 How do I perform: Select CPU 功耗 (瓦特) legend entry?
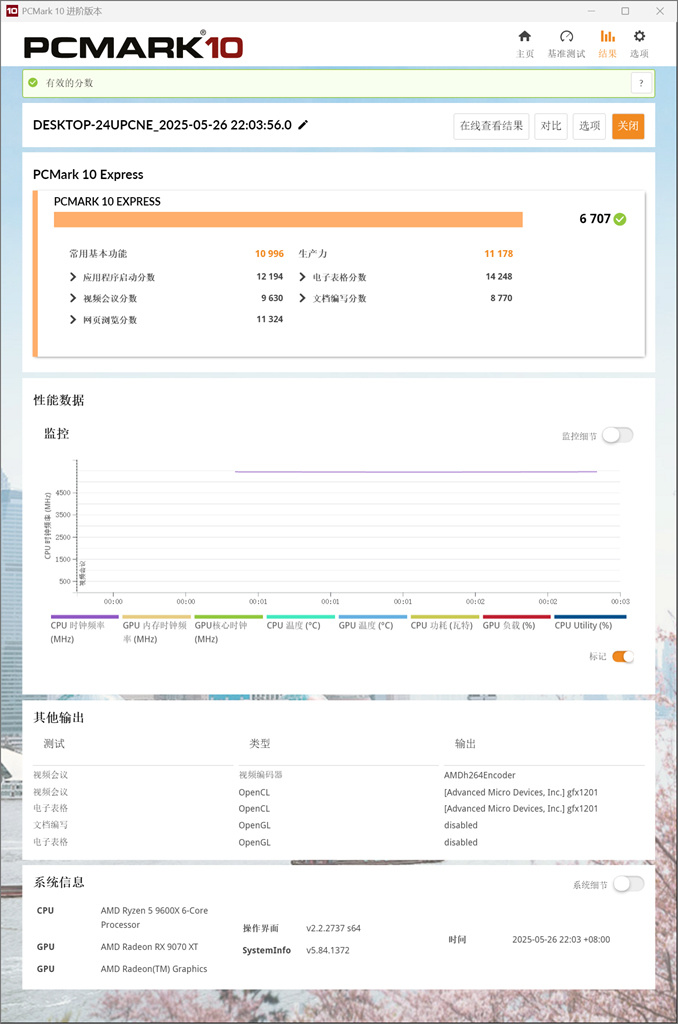coord(444,622)
